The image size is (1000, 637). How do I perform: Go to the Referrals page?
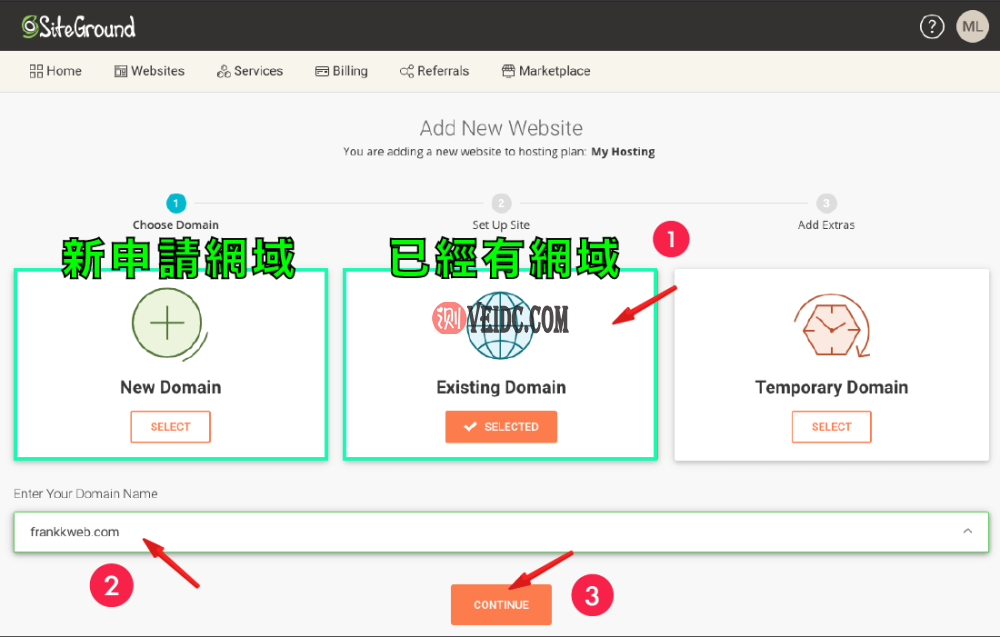(x=434, y=70)
